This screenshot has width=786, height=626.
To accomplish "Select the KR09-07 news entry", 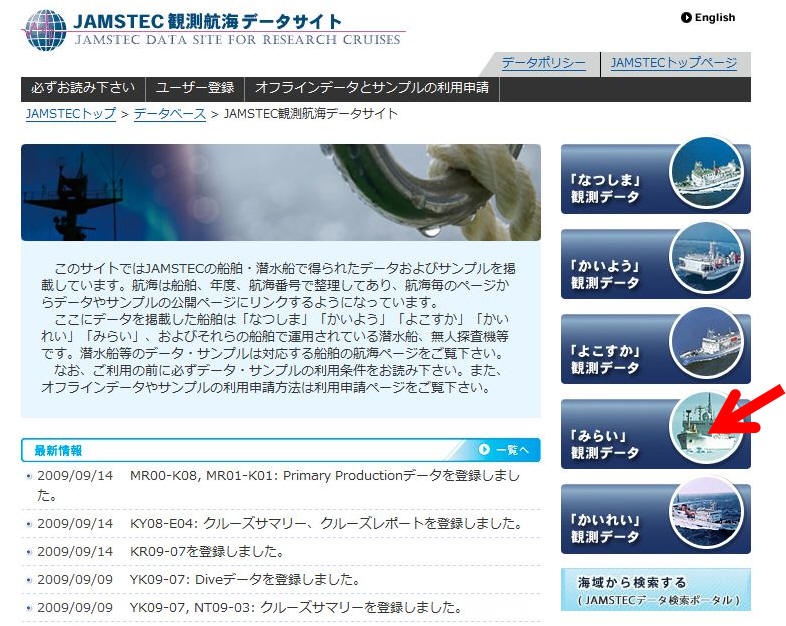I will pos(207,551).
